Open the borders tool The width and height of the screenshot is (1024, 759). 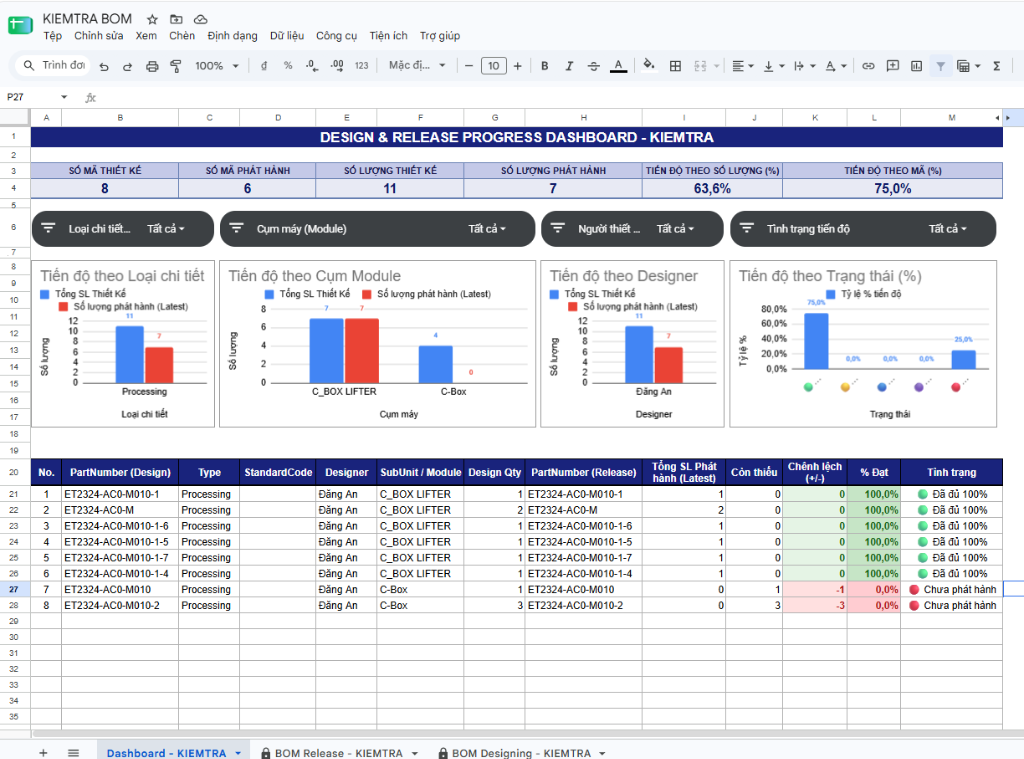tap(675, 66)
